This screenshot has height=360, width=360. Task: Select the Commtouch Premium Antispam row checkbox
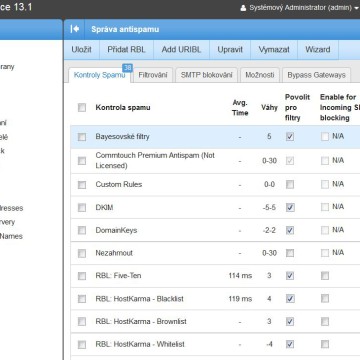82,161
